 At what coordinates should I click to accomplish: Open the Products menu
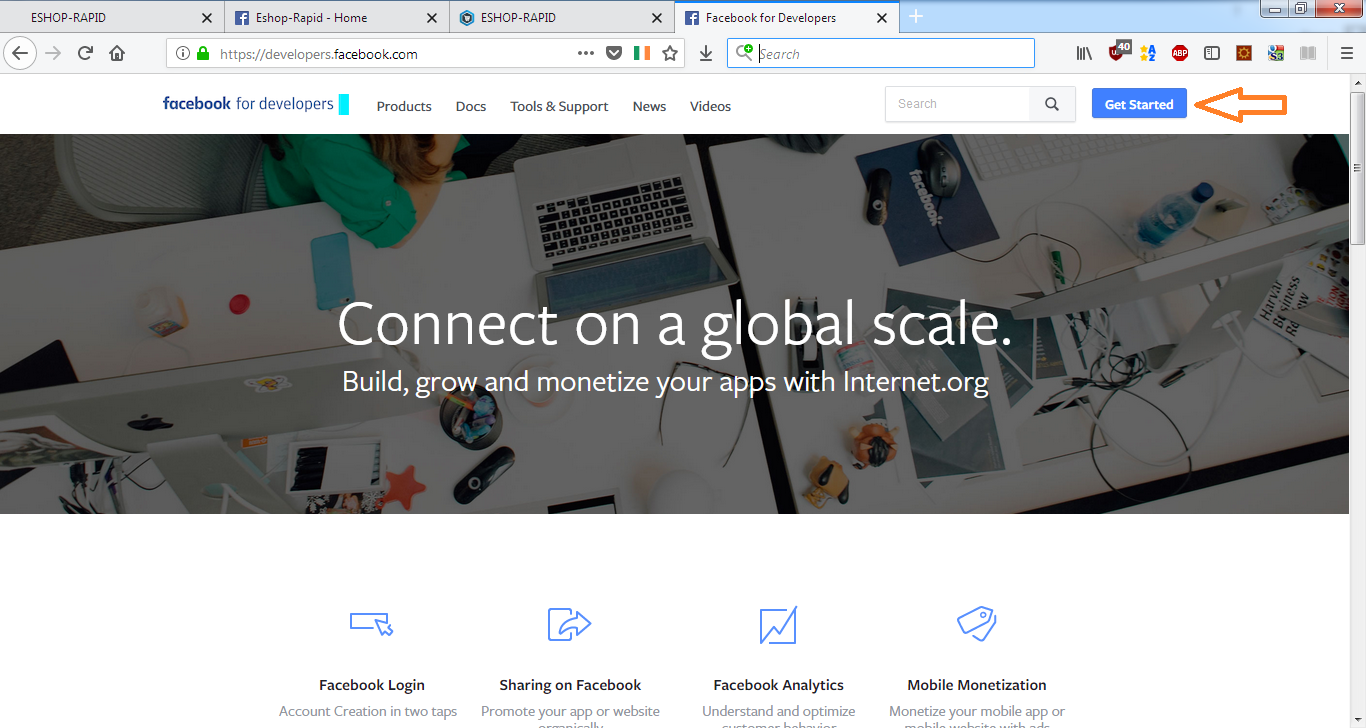[404, 106]
